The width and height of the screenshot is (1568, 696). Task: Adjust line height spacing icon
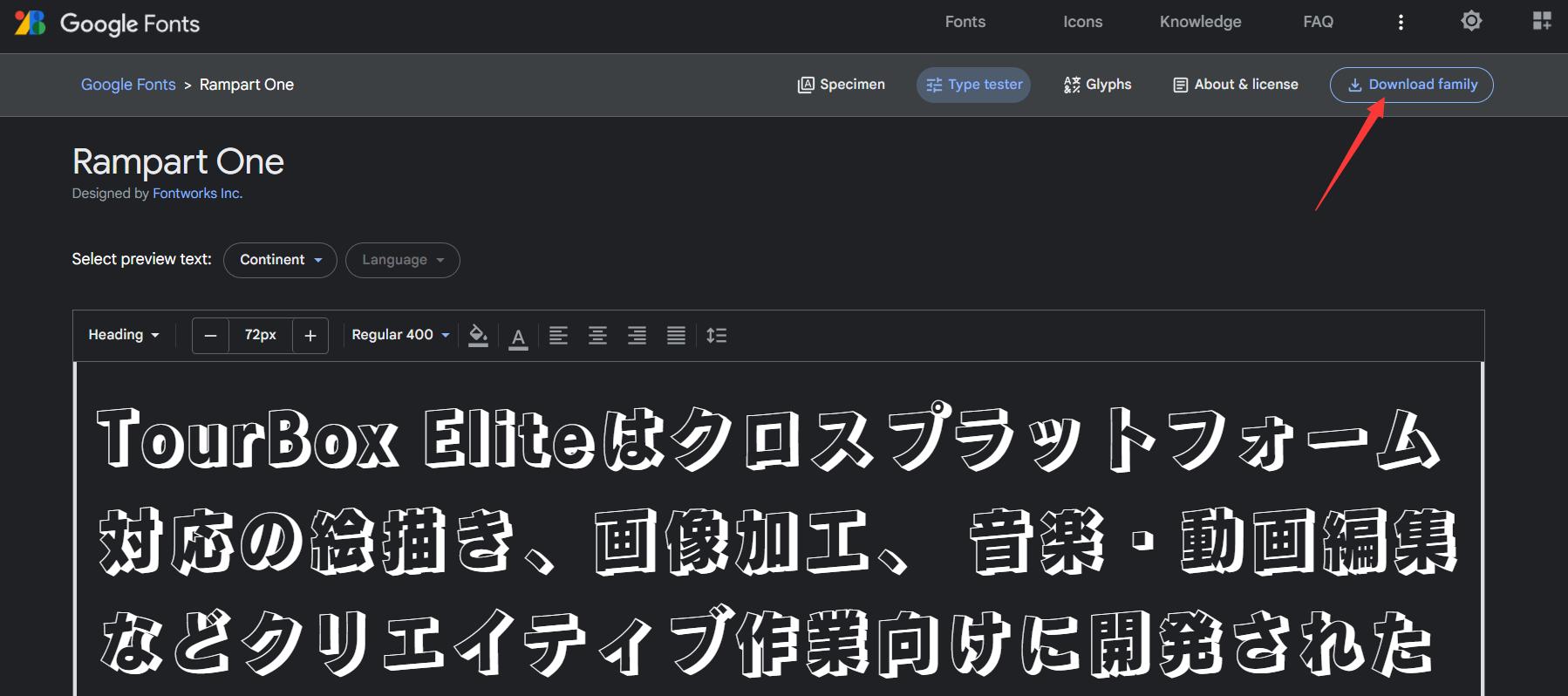(716, 336)
